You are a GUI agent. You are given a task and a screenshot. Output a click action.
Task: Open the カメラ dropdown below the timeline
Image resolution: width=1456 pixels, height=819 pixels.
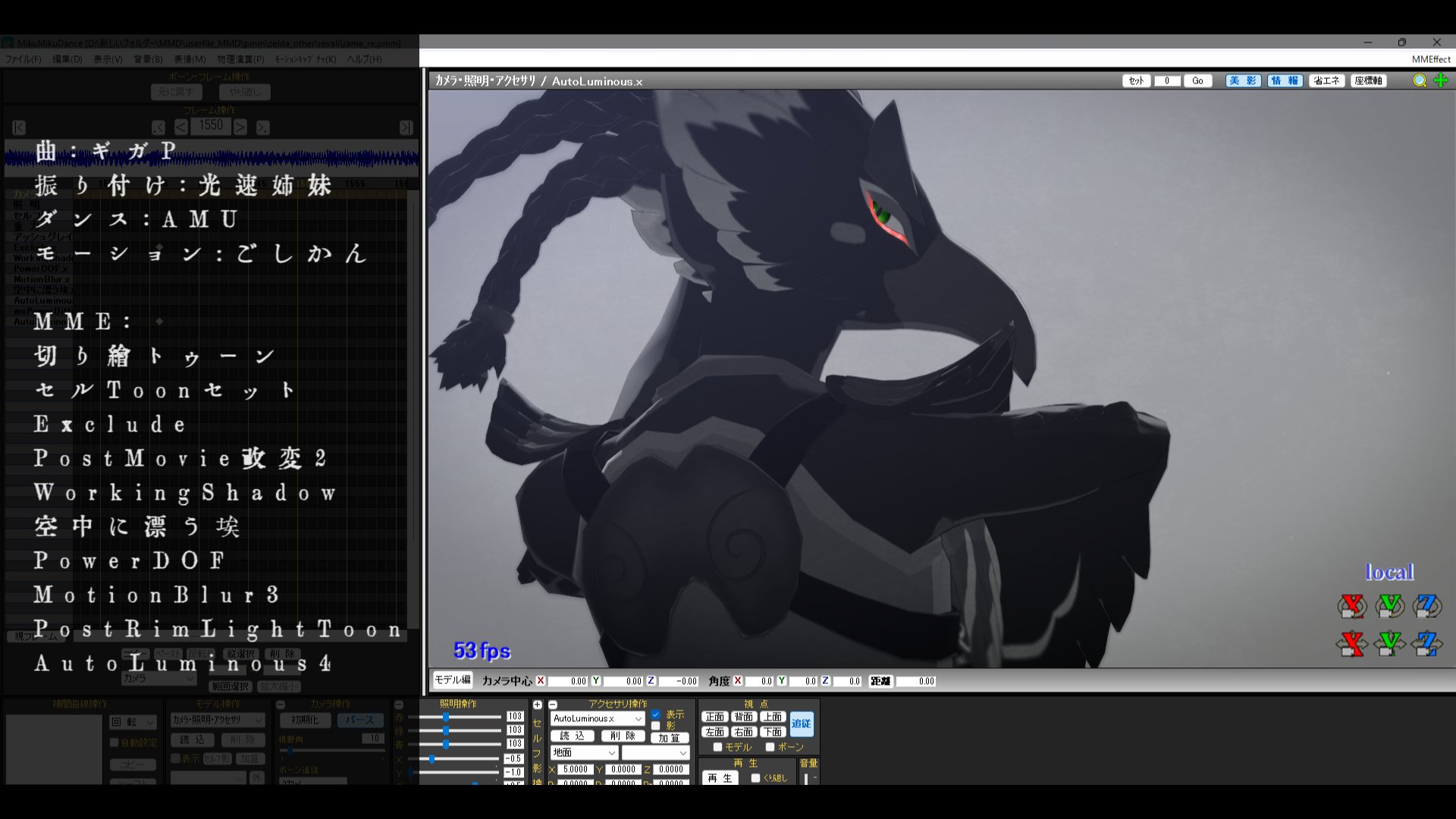[x=158, y=679]
